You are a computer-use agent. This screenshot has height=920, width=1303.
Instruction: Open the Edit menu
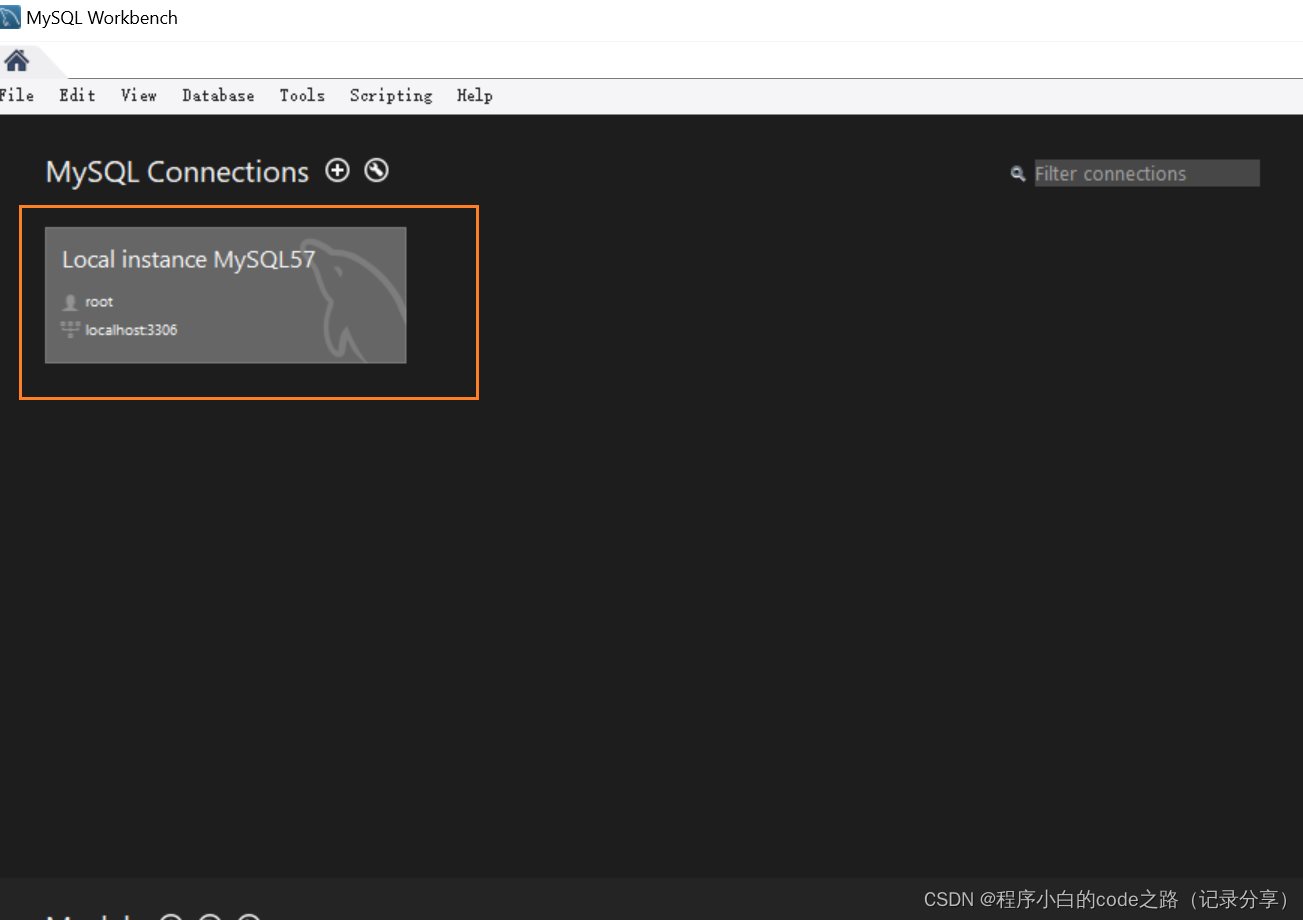[x=77, y=96]
